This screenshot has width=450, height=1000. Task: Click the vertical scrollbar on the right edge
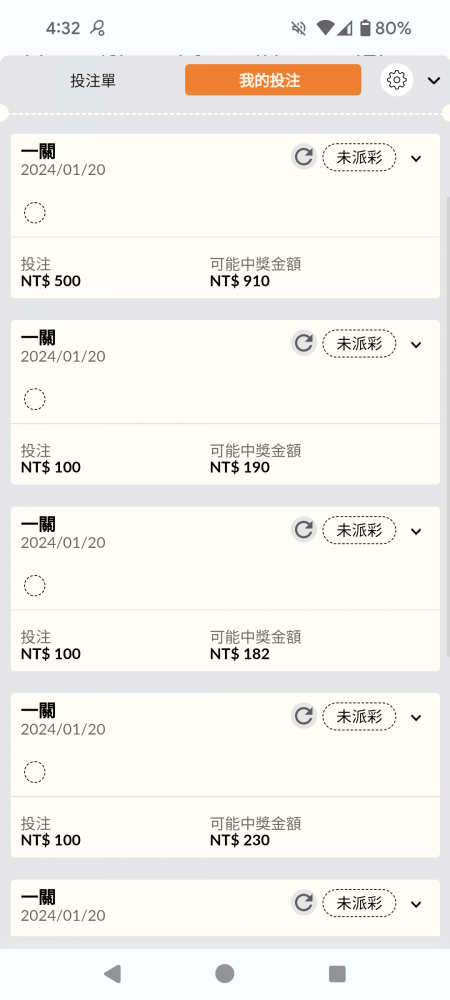pos(447,427)
